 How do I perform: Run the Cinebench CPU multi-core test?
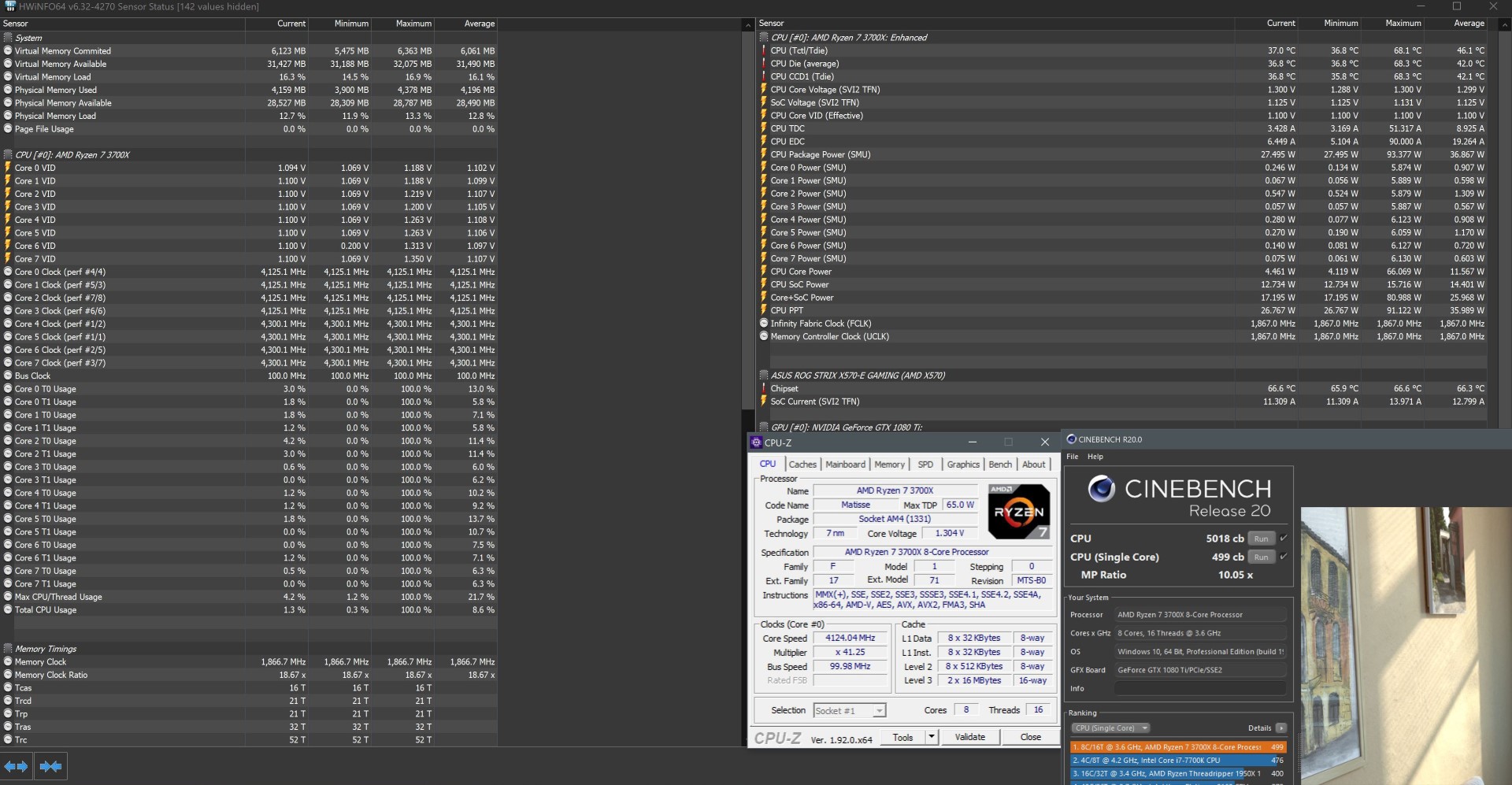[1262, 539]
